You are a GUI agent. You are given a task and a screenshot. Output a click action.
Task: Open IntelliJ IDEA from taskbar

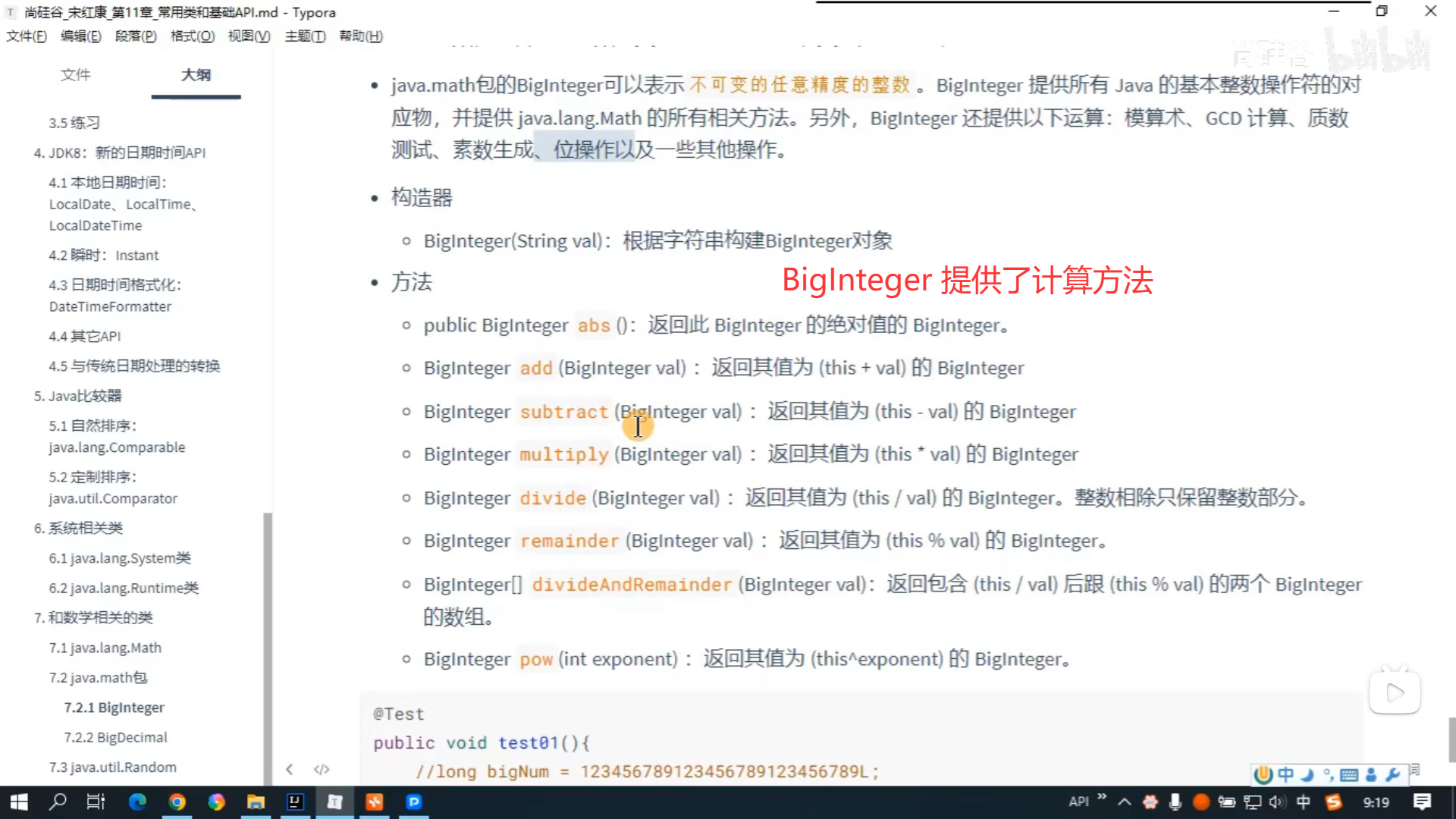click(x=295, y=802)
